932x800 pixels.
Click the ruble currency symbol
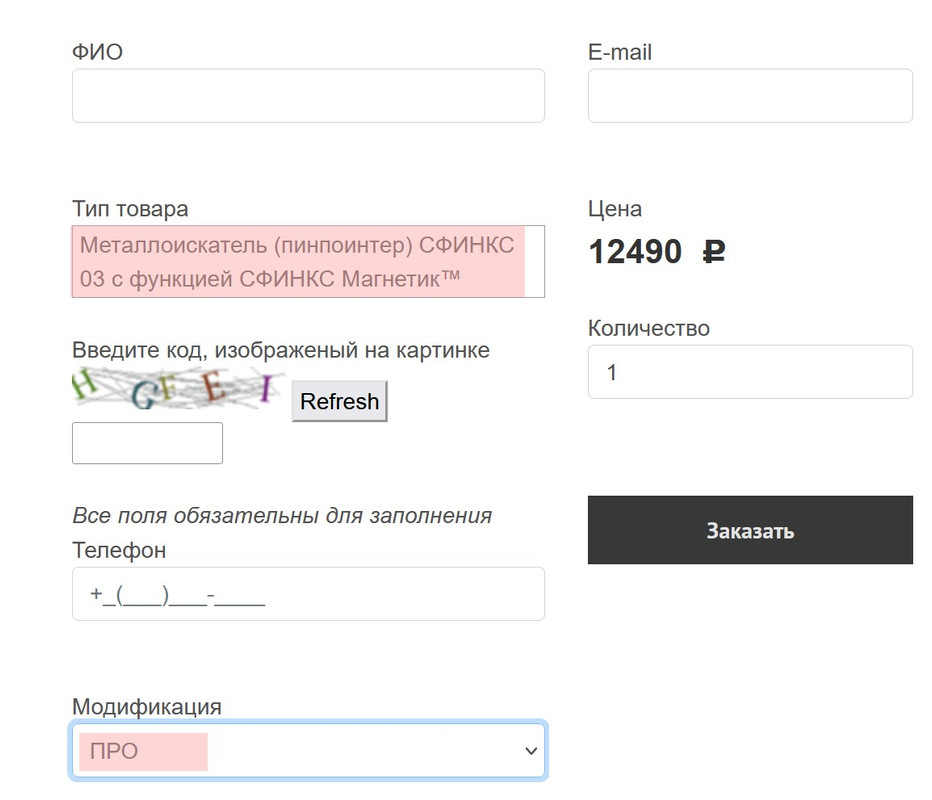pyautogui.click(x=713, y=252)
